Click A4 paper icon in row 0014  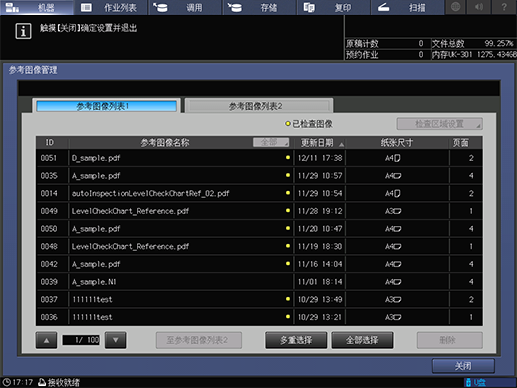click(x=393, y=193)
